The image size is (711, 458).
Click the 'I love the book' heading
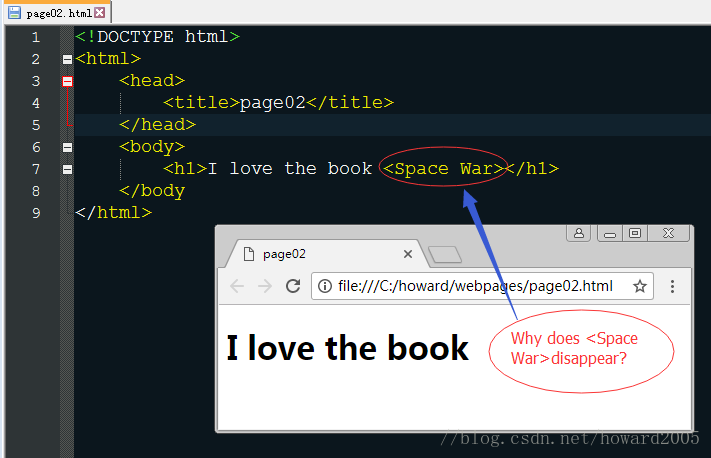point(347,348)
